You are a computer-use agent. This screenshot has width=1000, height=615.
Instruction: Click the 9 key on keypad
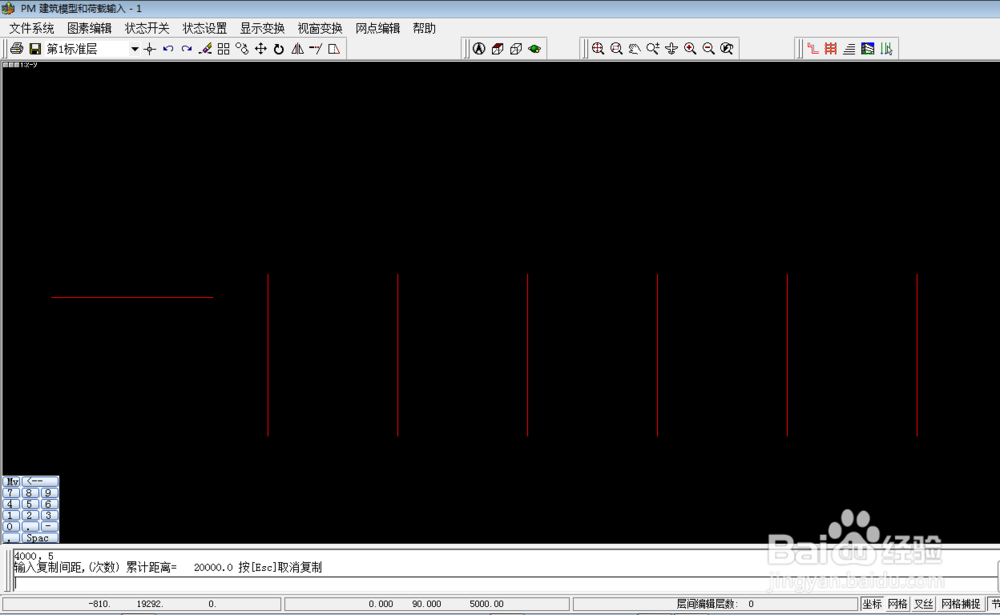(x=48, y=493)
